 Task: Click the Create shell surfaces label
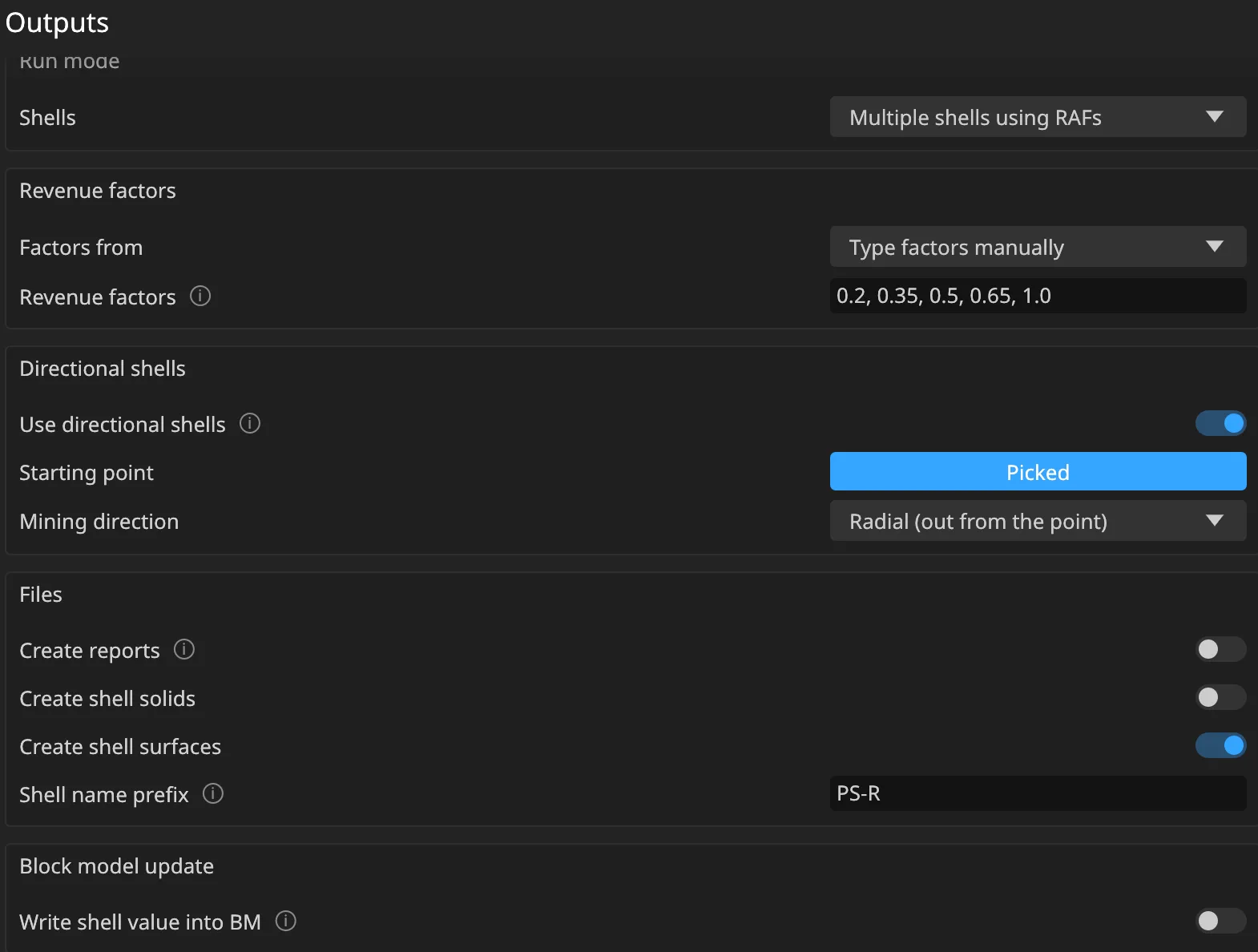[120, 747]
